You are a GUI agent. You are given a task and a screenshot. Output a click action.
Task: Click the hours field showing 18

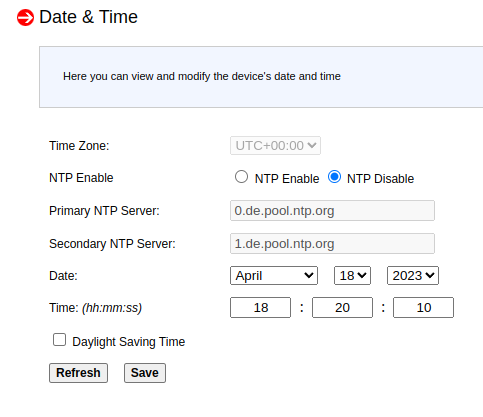coord(260,307)
